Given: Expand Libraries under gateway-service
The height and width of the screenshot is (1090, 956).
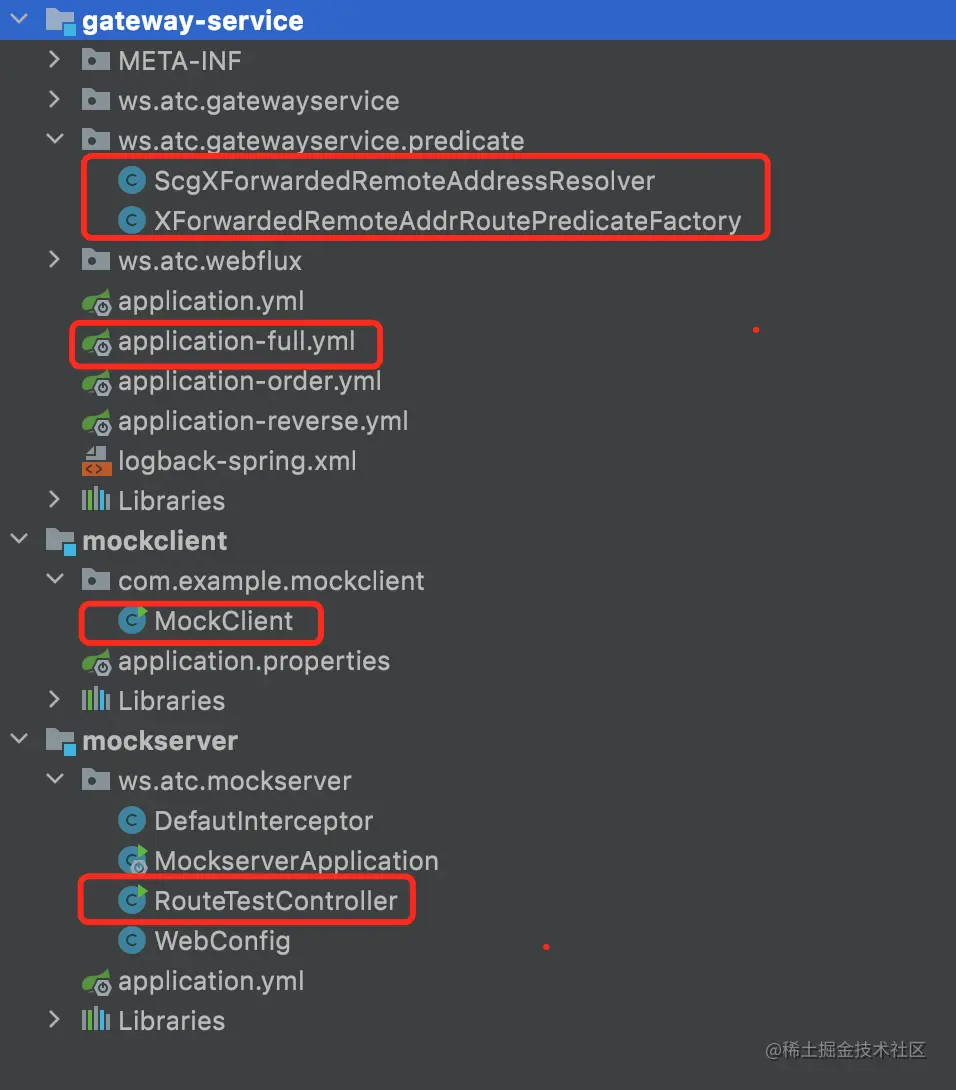Looking at the screenshot, I should tap(54, 500).
